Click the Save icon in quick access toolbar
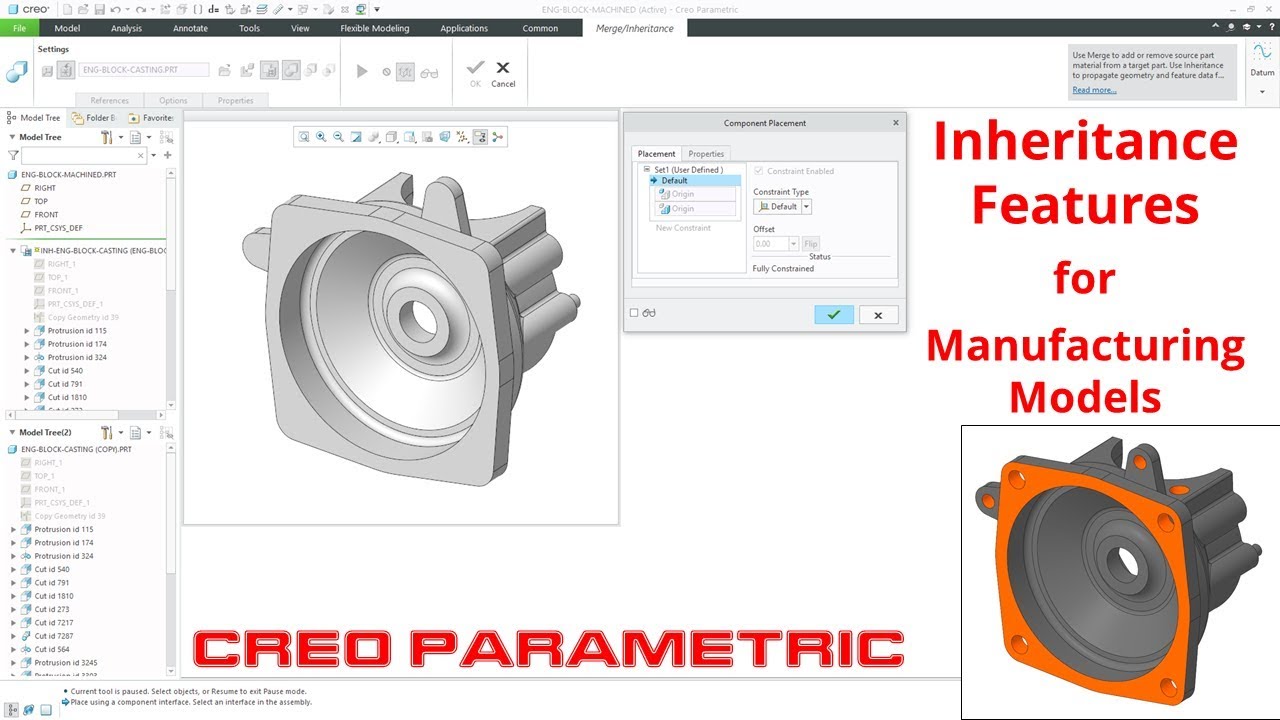 click(x=100, y=9)
